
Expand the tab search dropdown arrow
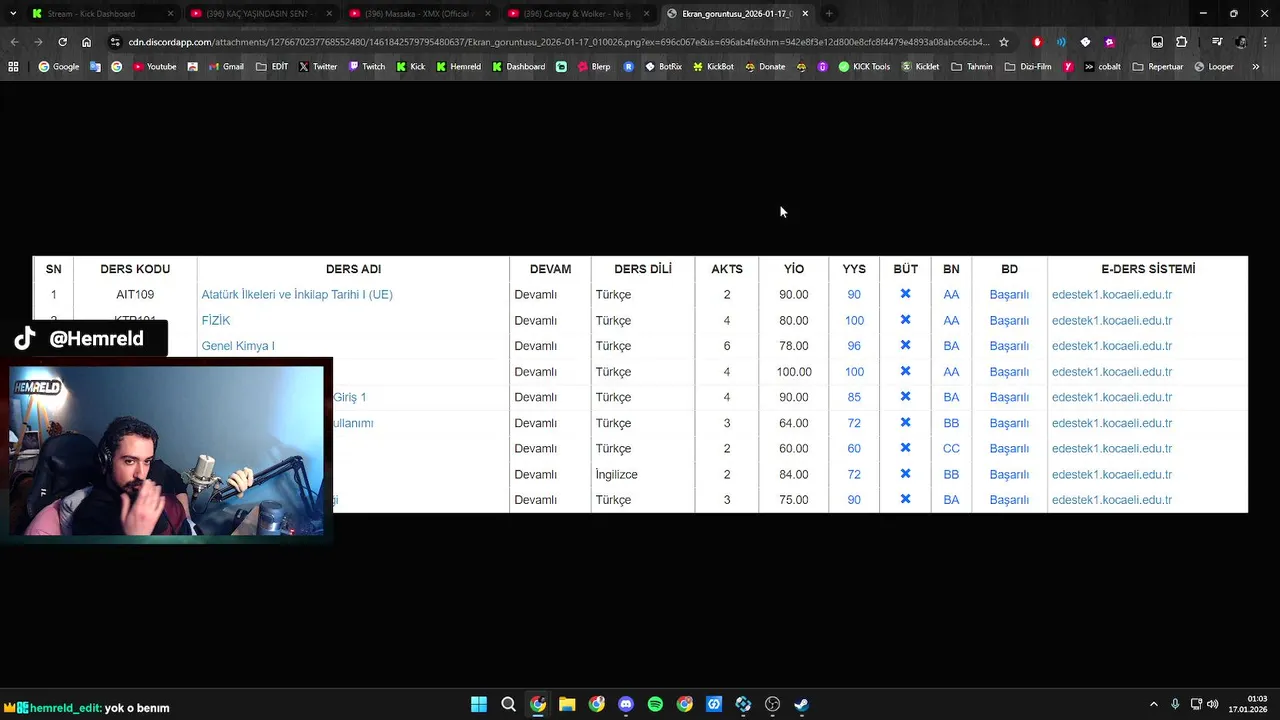13,14
